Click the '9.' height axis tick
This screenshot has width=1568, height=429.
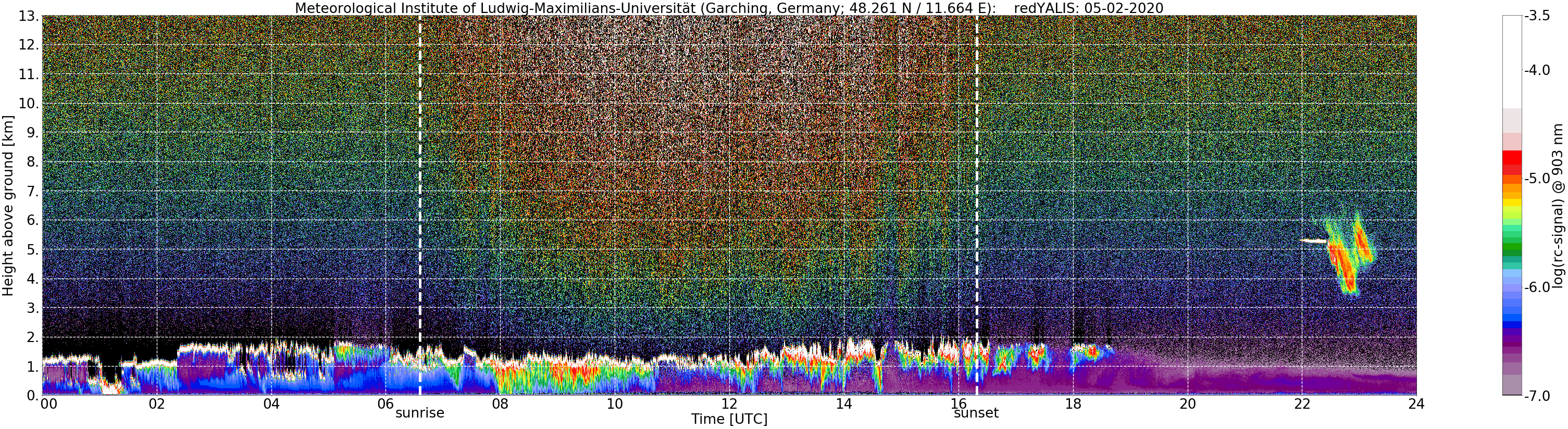32,133
